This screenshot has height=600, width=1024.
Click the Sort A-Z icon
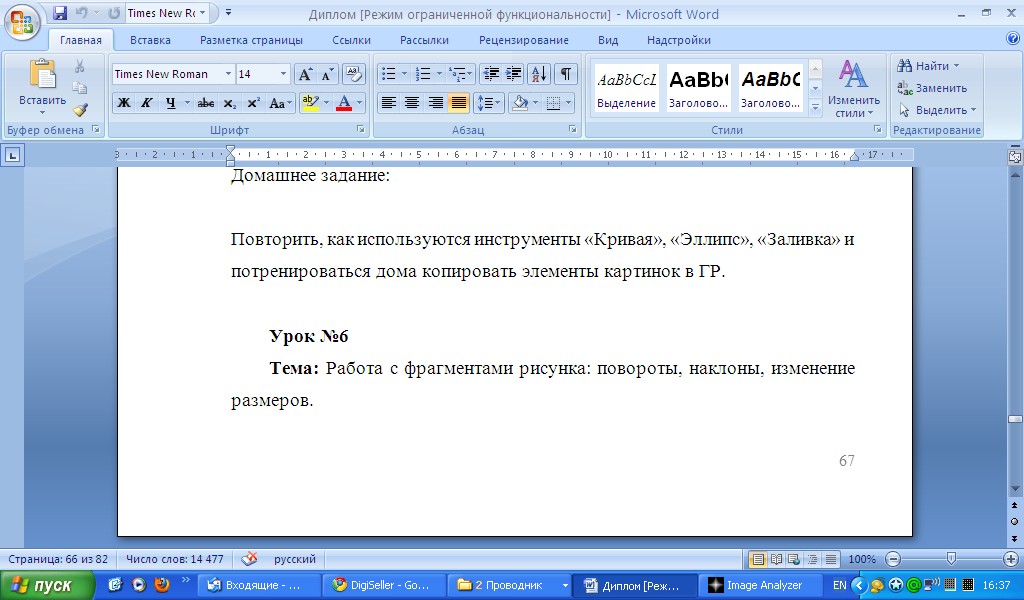pos(538,74)
